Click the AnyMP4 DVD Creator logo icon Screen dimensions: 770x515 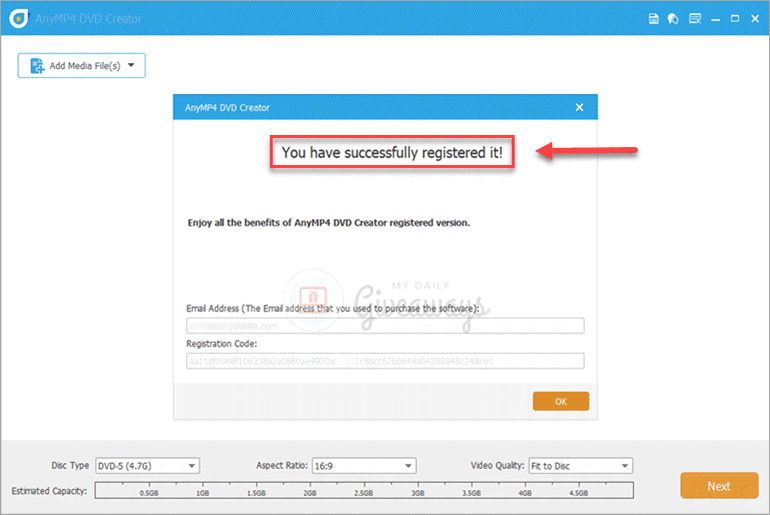point(17,18)
